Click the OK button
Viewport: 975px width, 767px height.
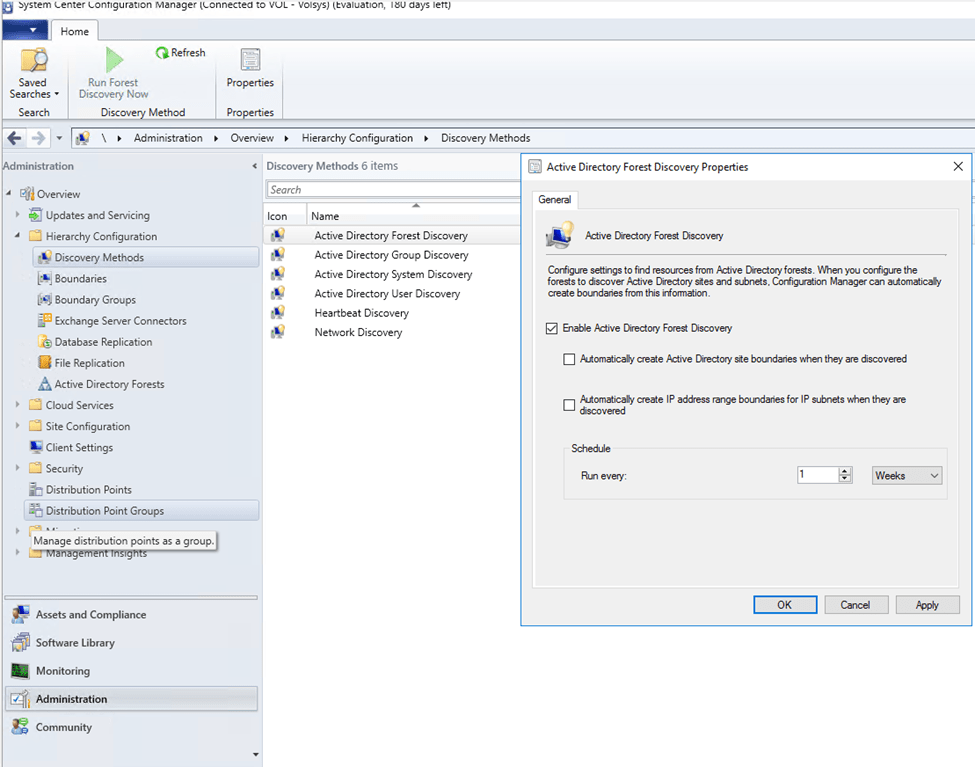784,605
